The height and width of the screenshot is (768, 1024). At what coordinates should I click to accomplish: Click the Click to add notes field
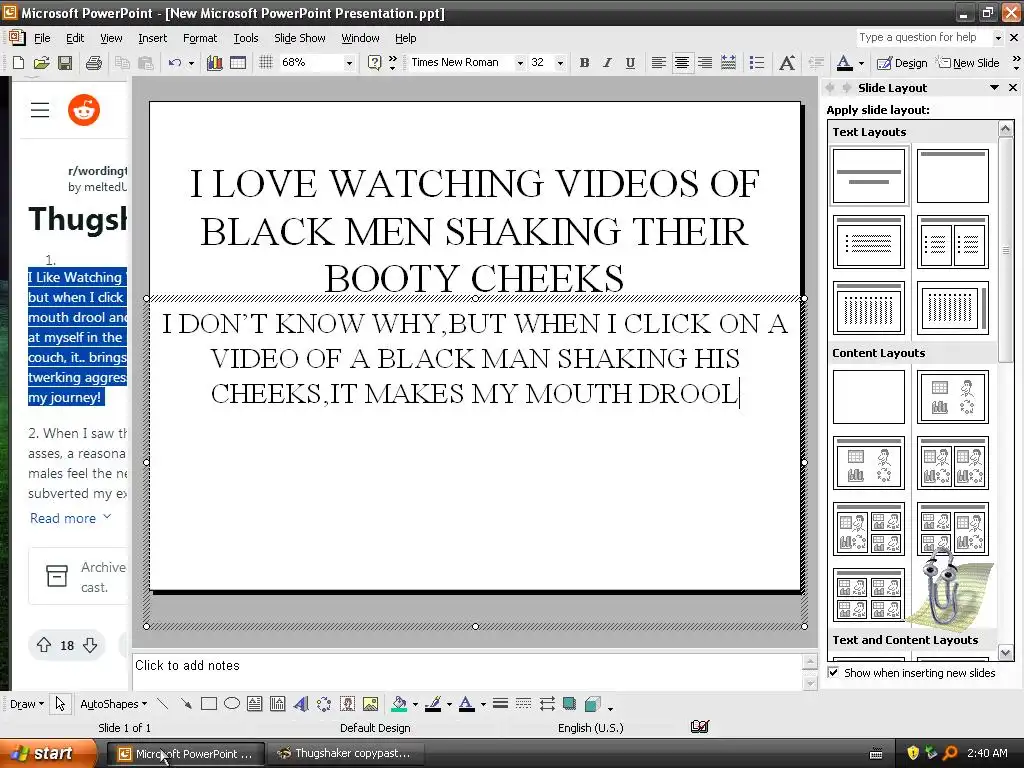(467, 671)
